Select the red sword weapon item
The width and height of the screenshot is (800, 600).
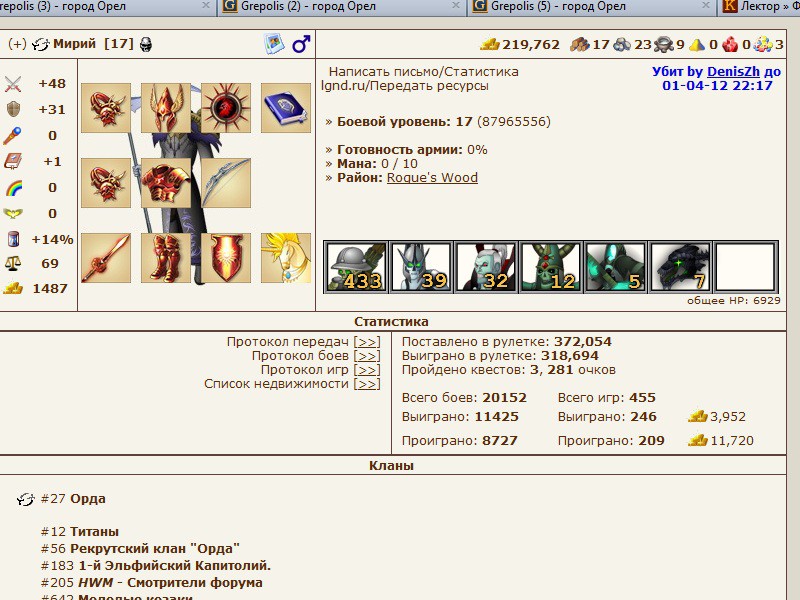pyautogui.click(x=106, y=258)
